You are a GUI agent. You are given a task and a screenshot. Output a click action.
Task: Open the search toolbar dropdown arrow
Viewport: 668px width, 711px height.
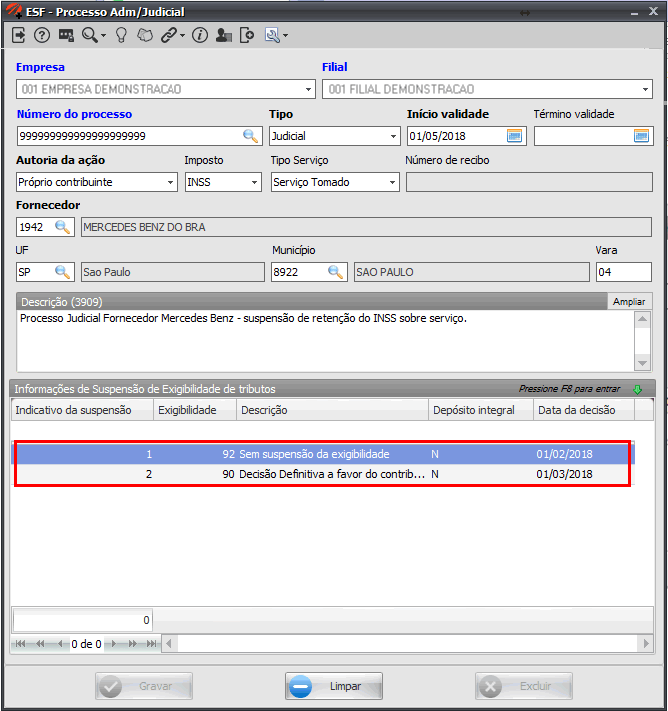pyautogui.click(x=103, y=35)
